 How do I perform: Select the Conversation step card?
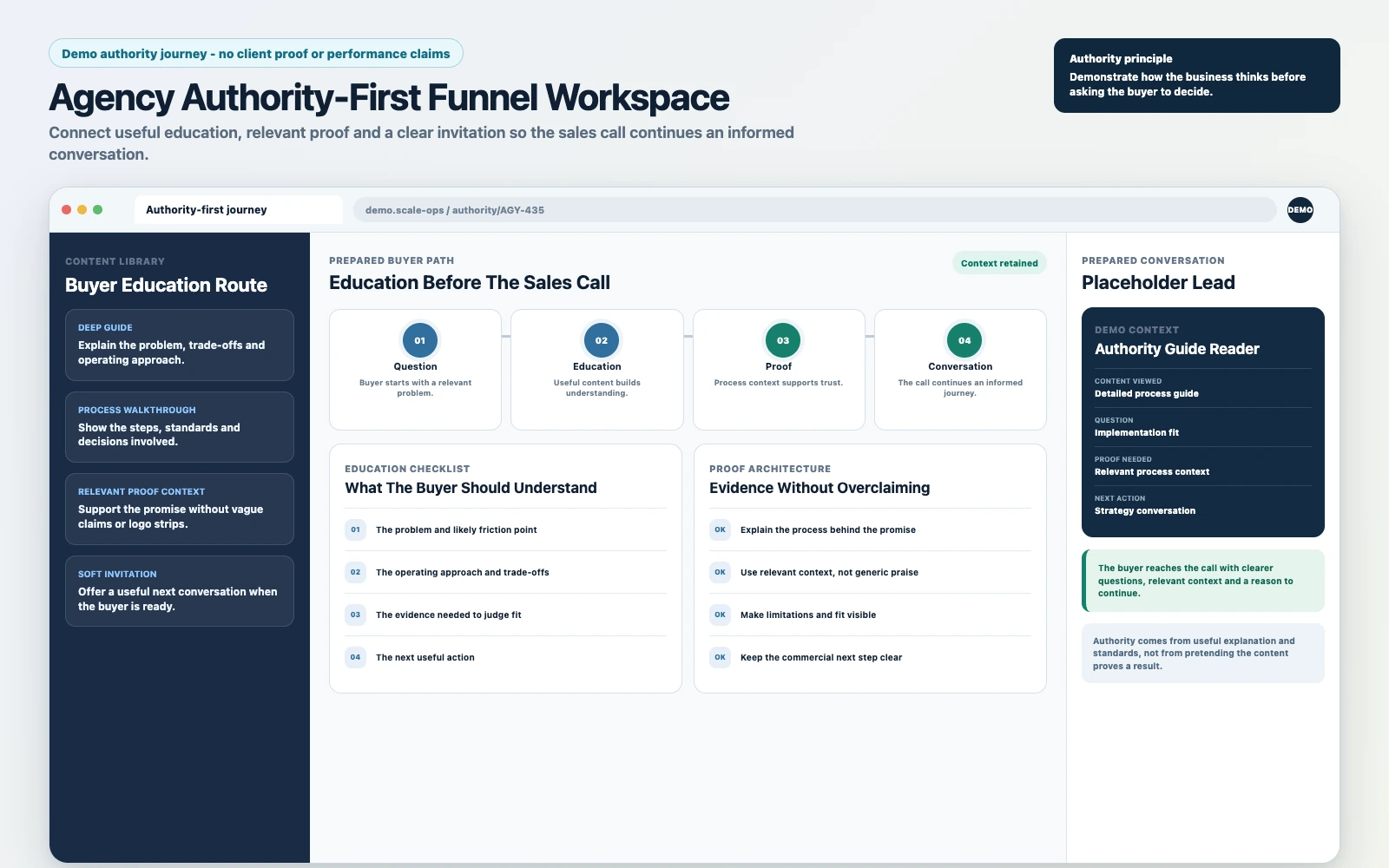pos(960,370)
